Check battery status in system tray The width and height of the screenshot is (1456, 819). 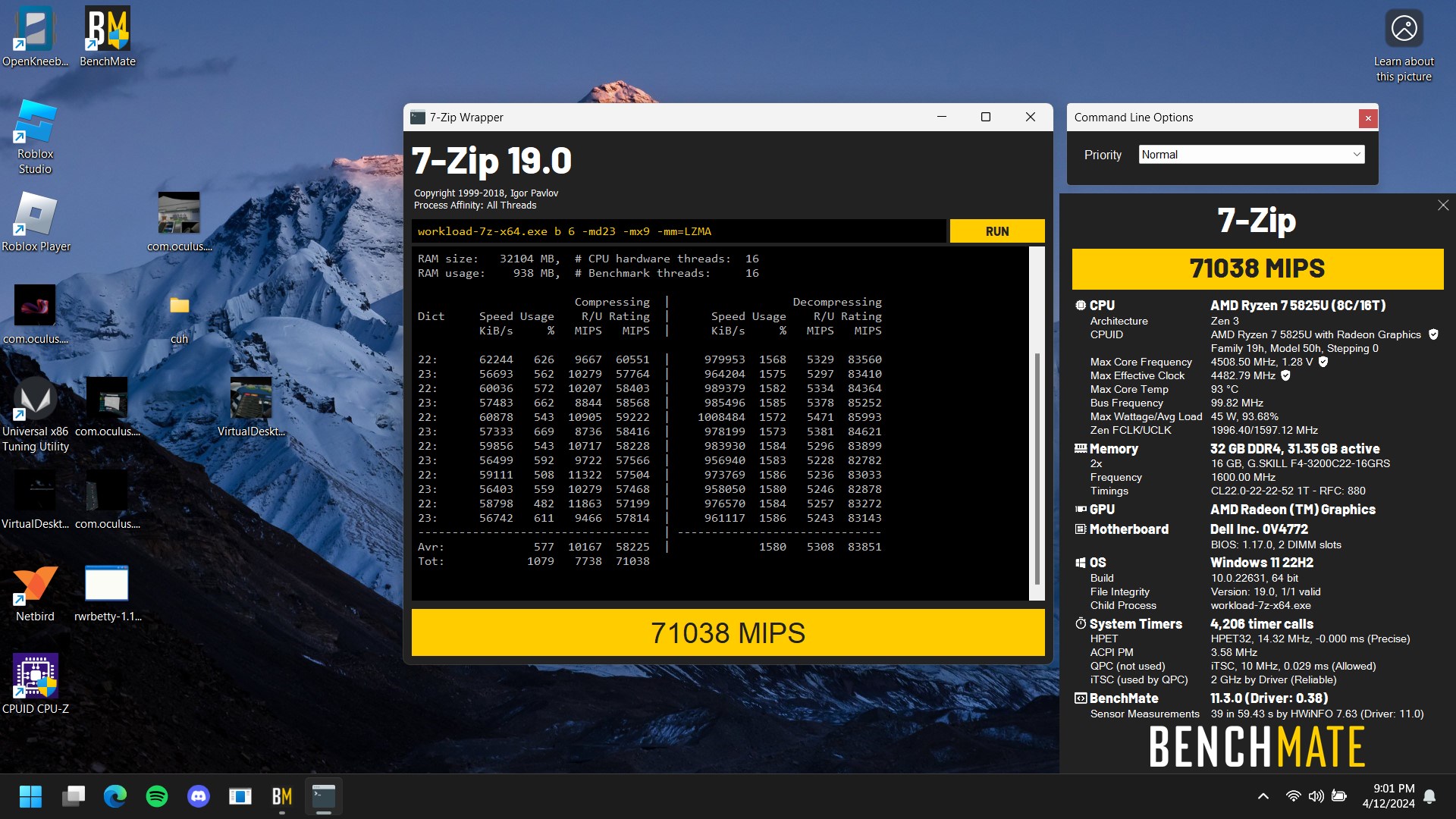coord(1339,796)
